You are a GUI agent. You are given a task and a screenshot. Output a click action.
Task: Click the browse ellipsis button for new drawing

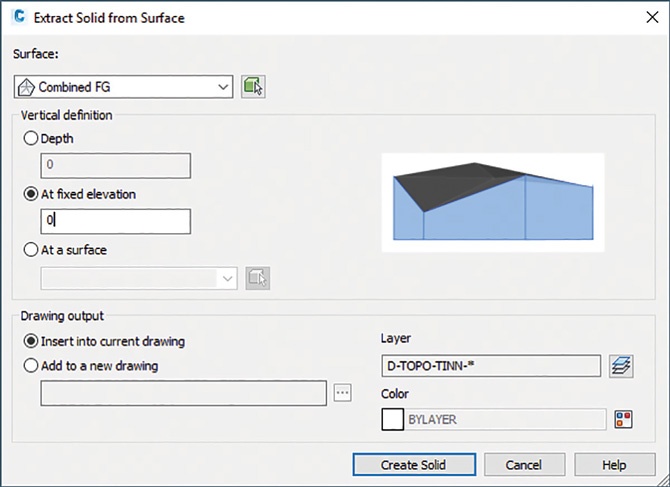coord(343,393)
